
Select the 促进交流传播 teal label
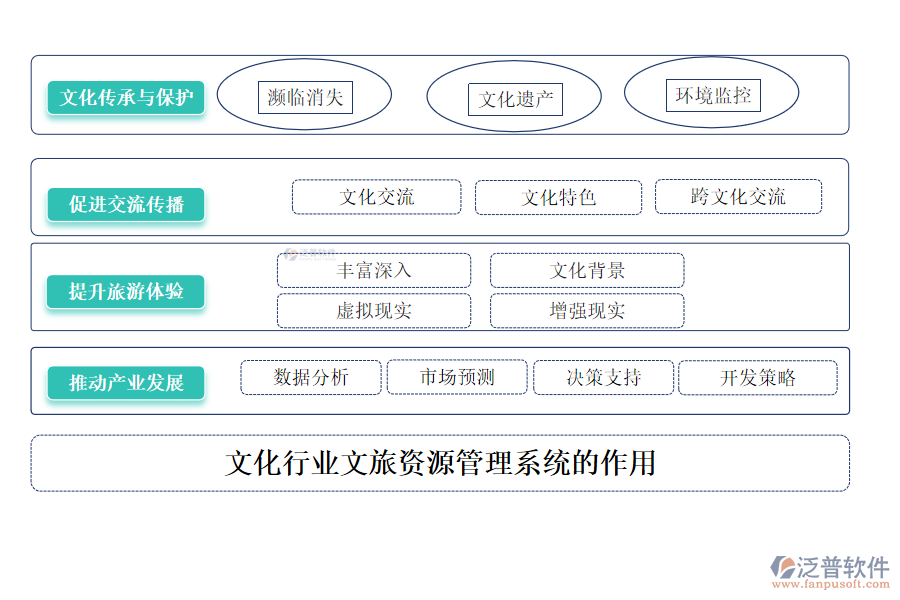pos(126,205)
